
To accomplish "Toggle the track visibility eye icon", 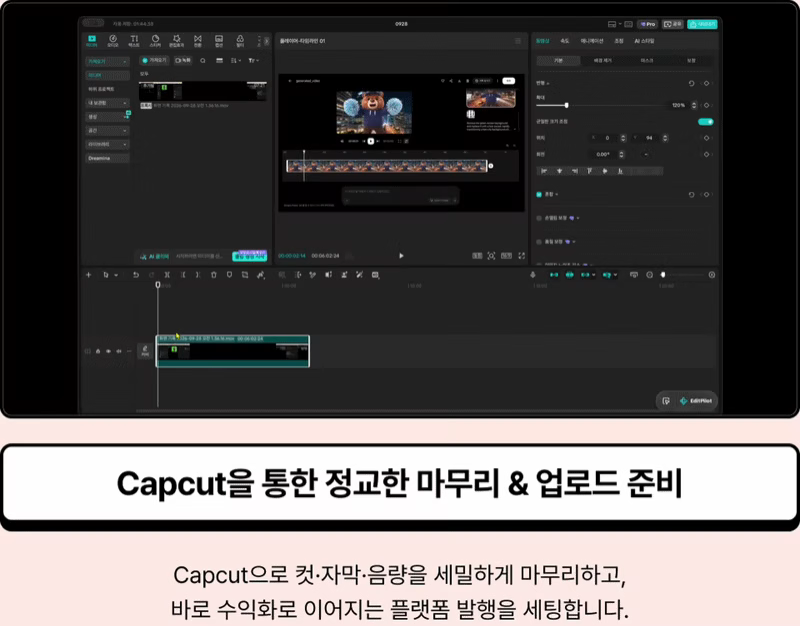I will [x=108, y=351].
